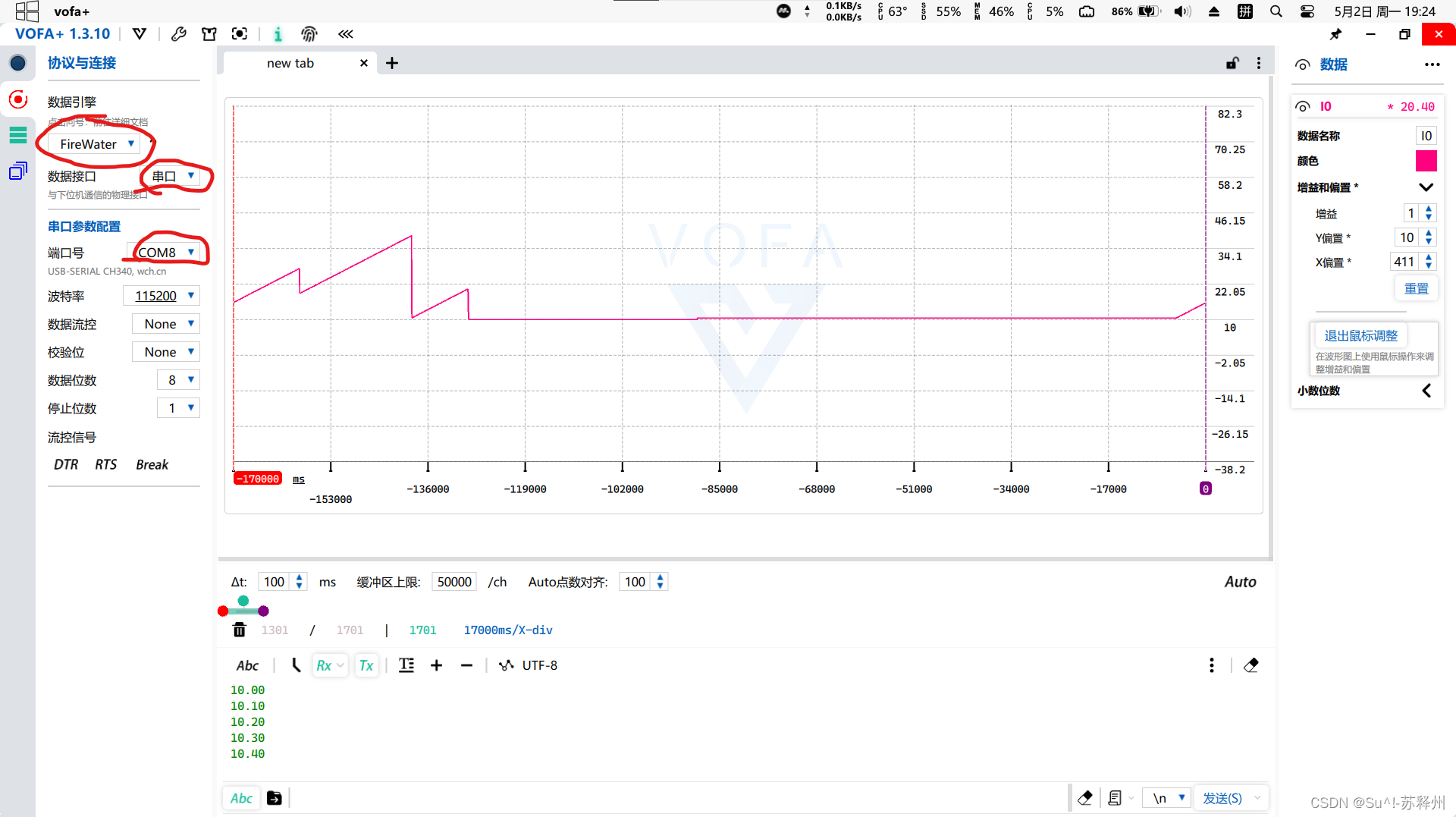Decrease font size with minus icon
Image resolution: width=1456 pixels, height=817 pixels.
(466, 665)
